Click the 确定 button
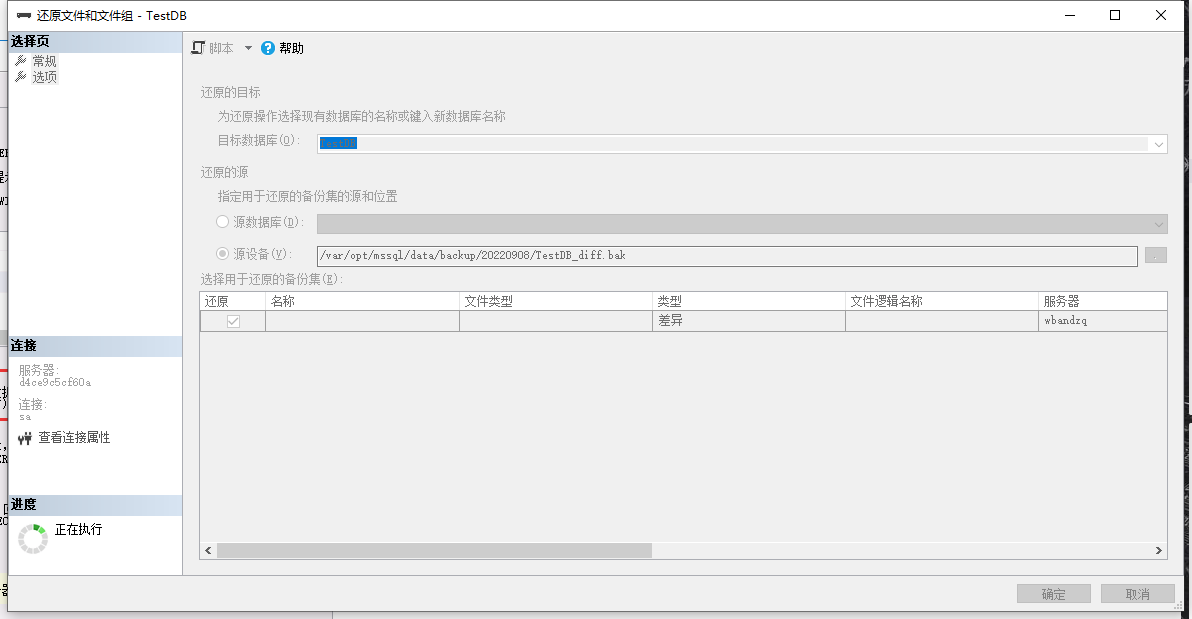Image resolution: width=1192 pixels, height=619 pixels. click(x=1054, y=594)
